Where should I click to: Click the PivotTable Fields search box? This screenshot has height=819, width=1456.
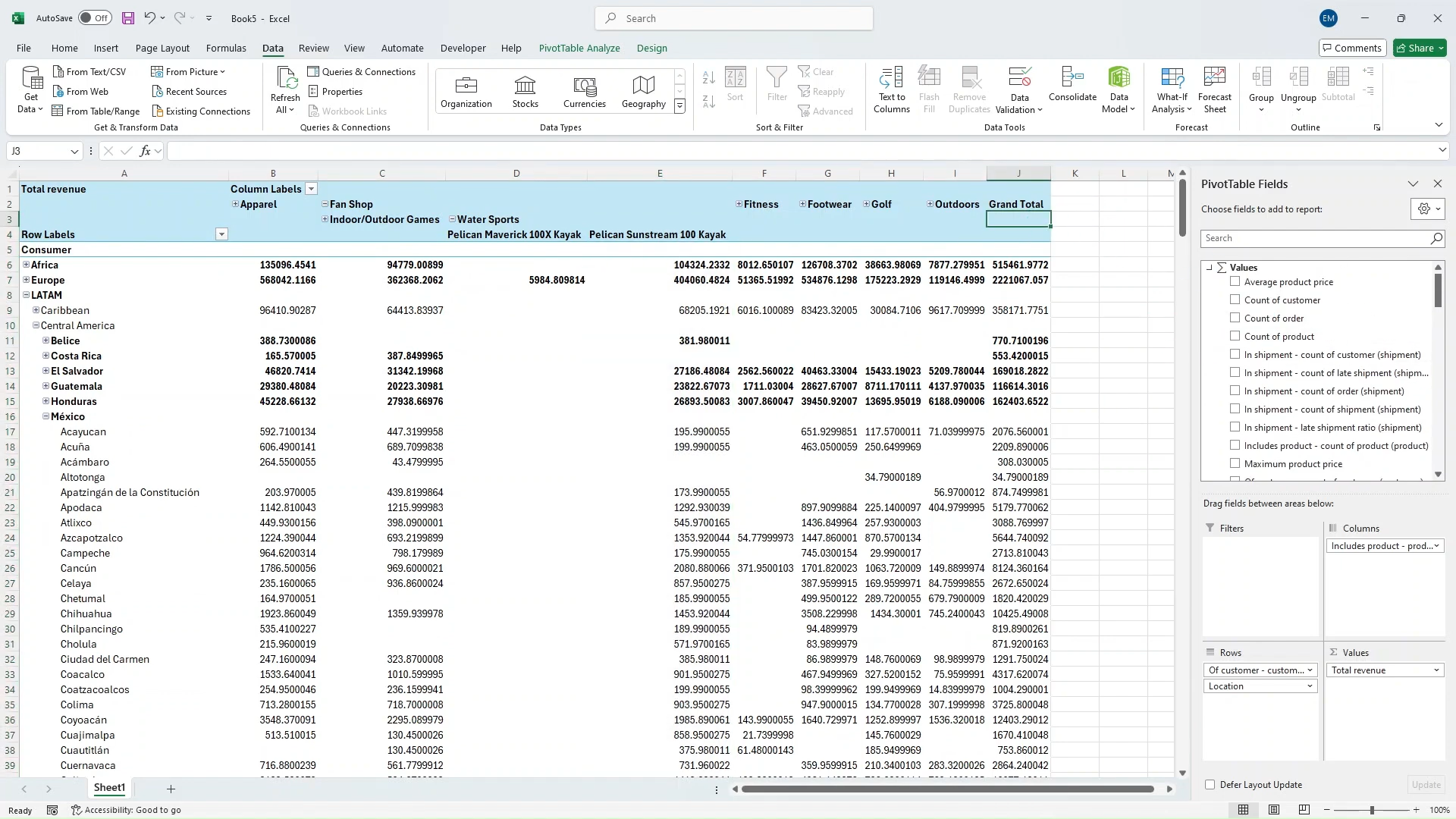pyautogui.click(x=1319, y=238)
